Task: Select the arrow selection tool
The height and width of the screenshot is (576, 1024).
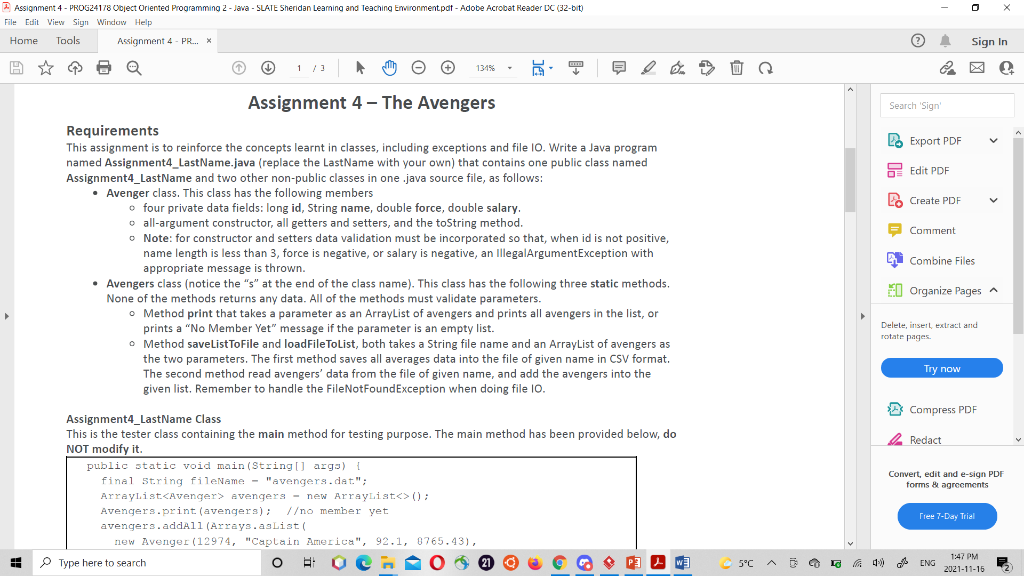Action: [x=360, y=68]
